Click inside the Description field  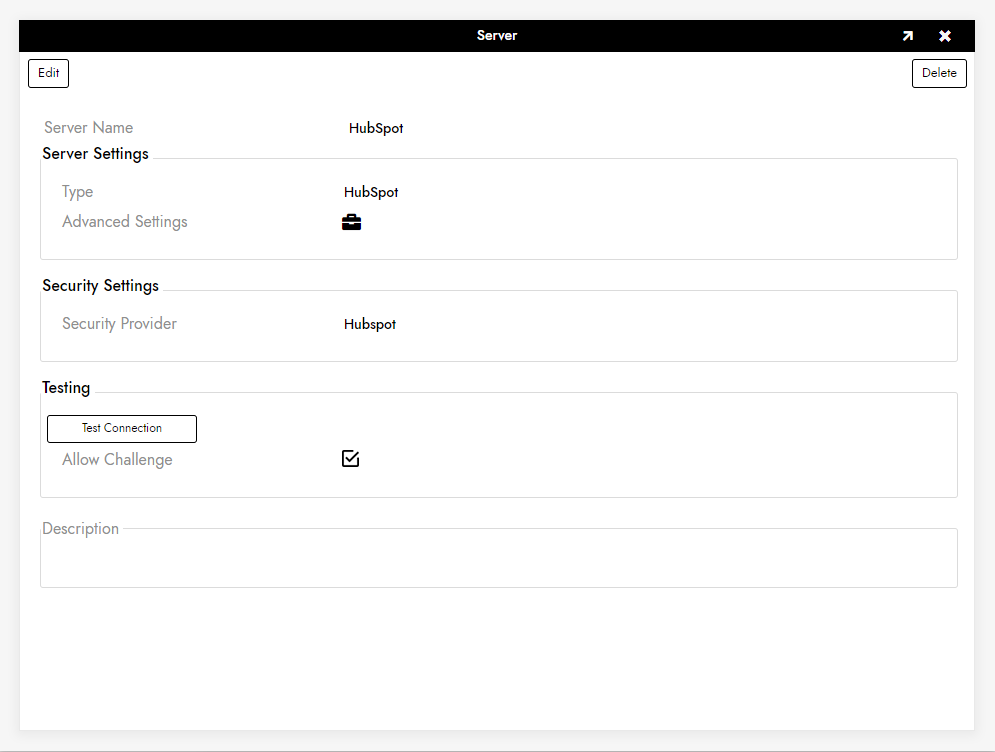click(x=498, y=561)
